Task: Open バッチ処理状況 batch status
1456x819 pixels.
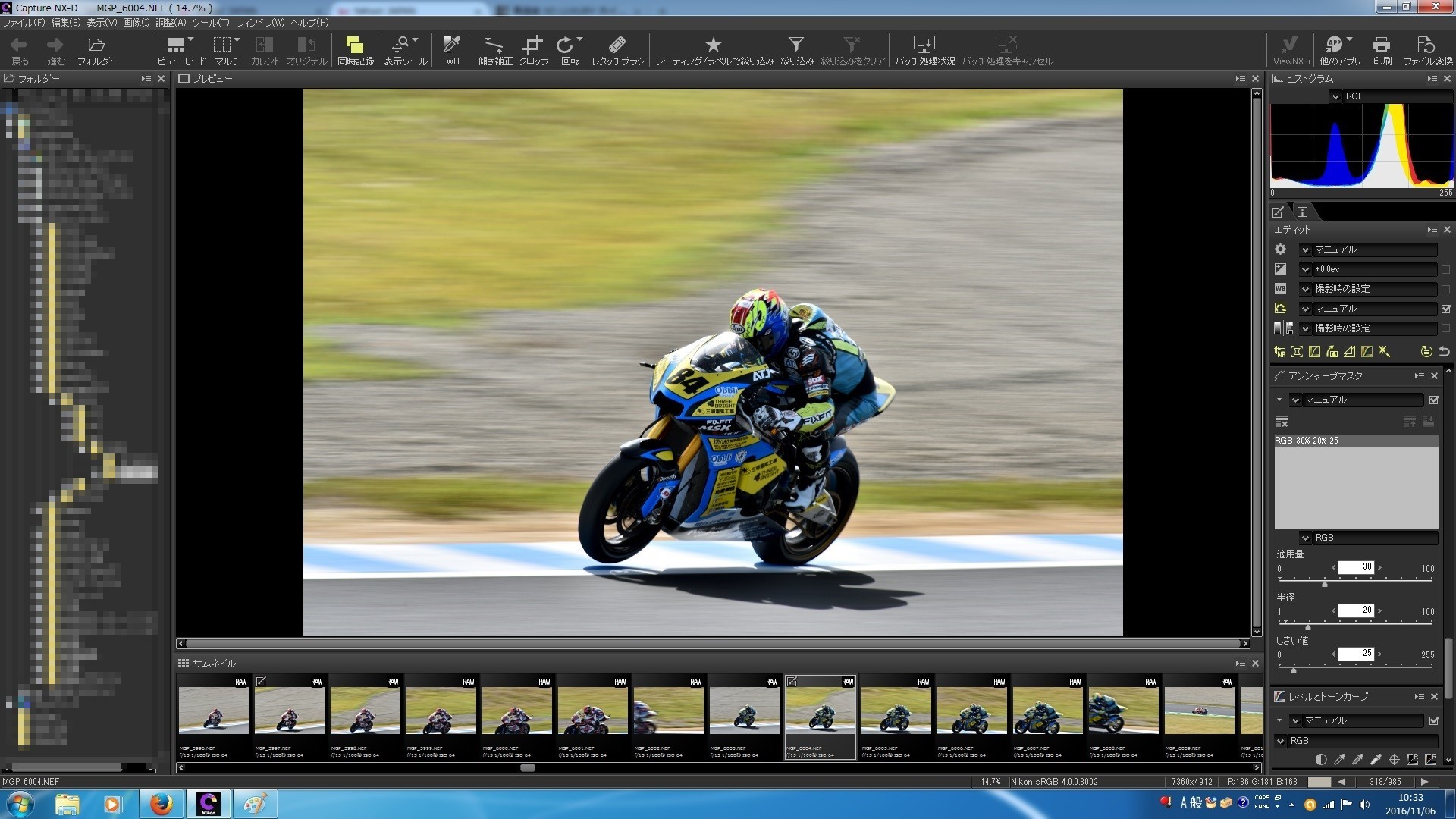Action: coord(924,50)
